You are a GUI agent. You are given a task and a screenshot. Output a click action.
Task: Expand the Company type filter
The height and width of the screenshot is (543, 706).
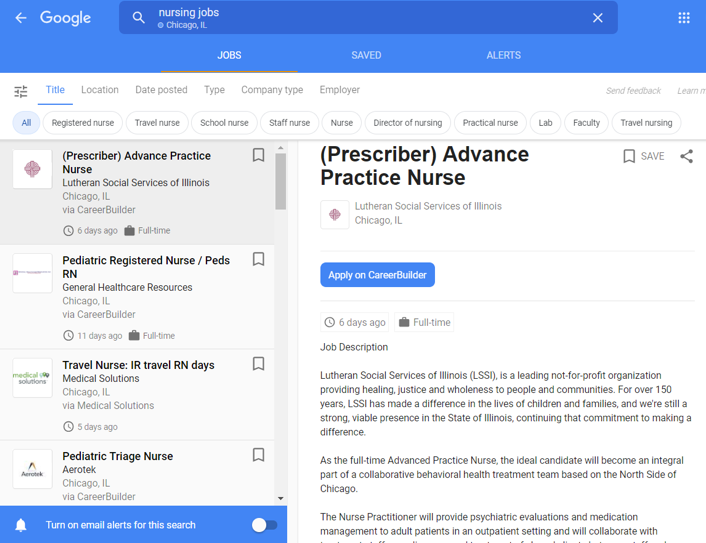[272, 90]
